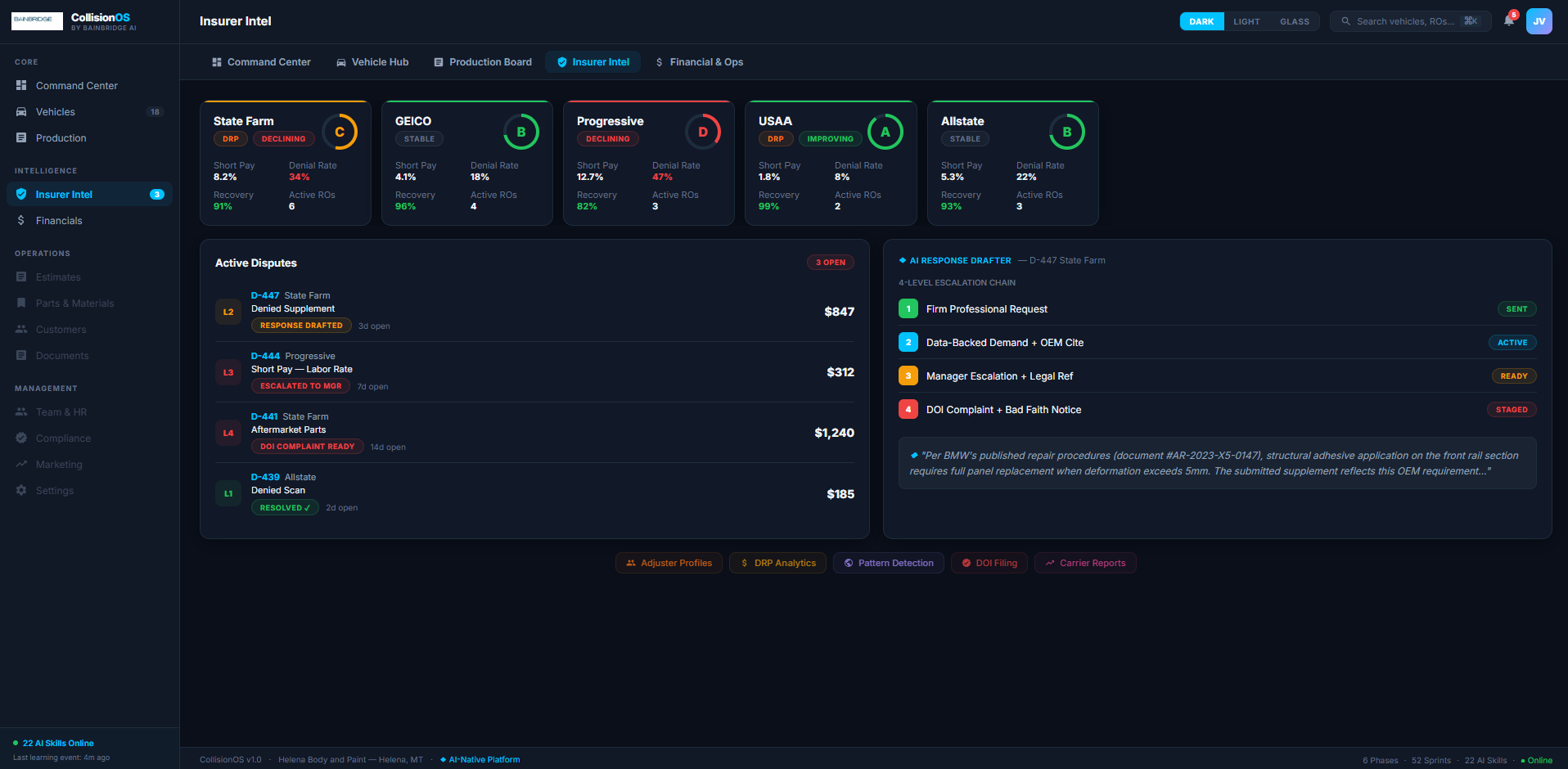Viewport: 1568px width, 769px height.
Task: Open the Financial & Ops tab
Action: point(700,62)
